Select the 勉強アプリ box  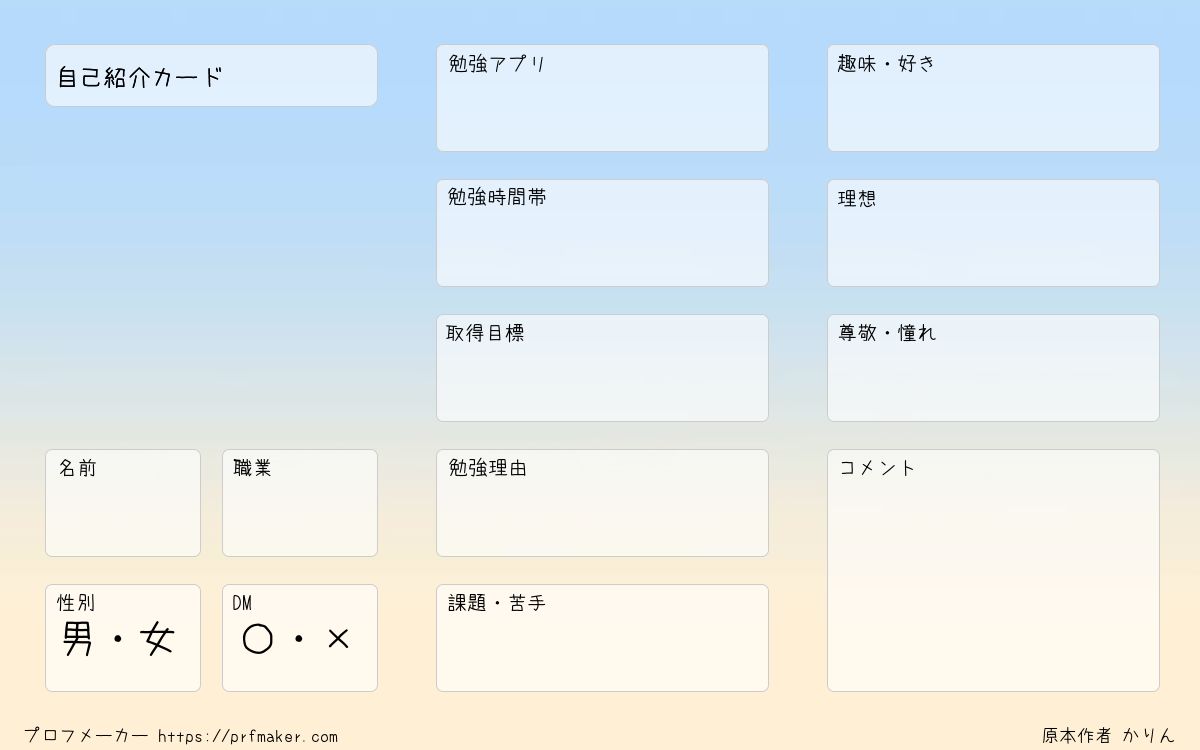tap(602, 98)
